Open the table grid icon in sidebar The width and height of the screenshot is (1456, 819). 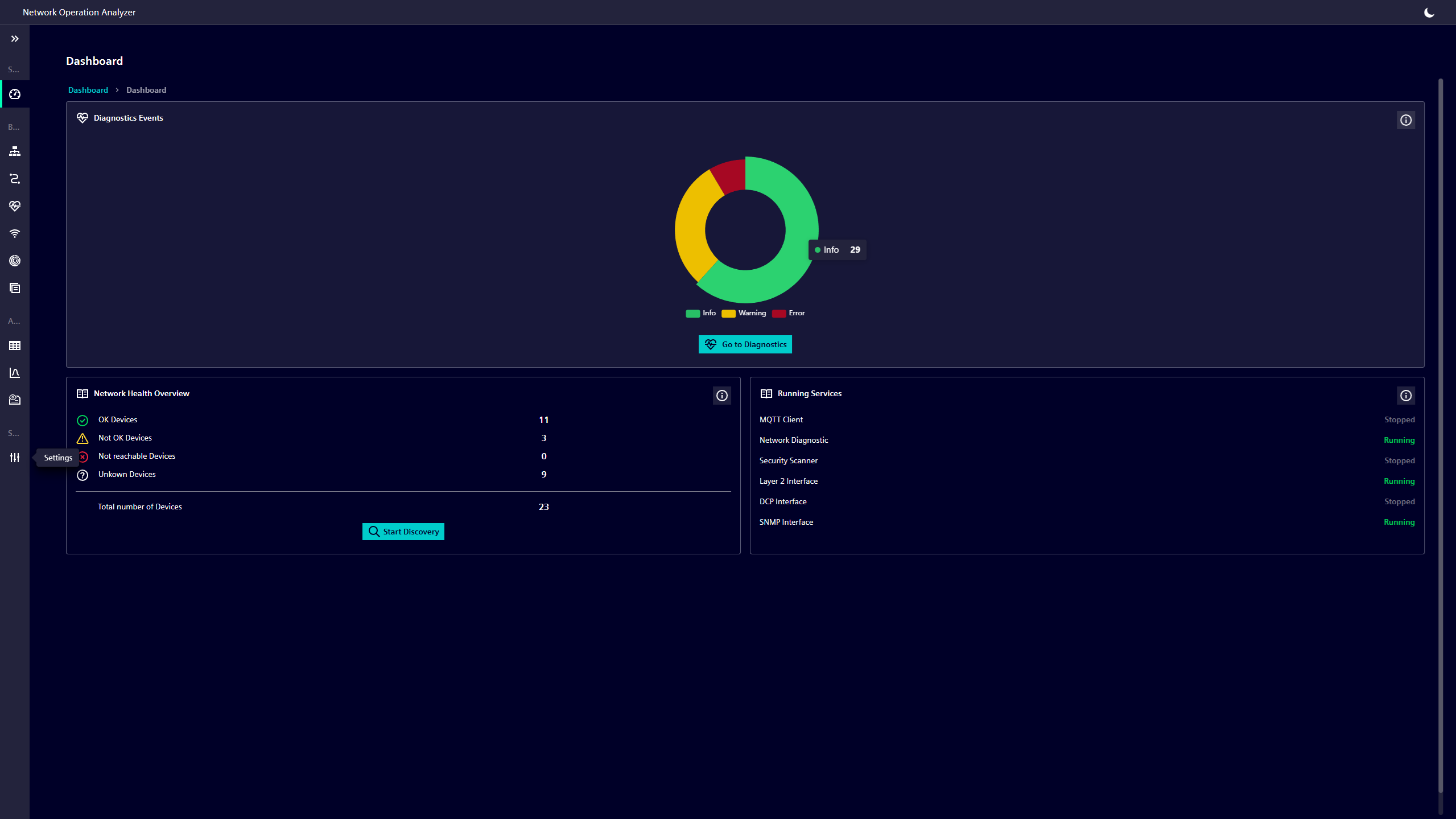point(15,345)
